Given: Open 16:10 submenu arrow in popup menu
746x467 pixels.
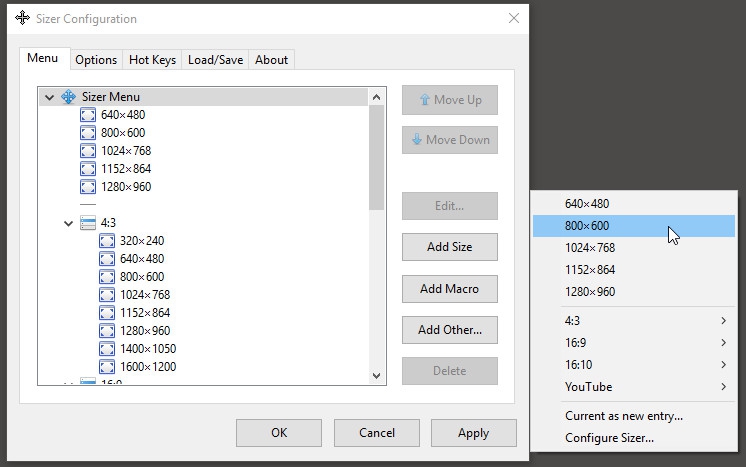Looking at the screenshot, I should (723, 364).
